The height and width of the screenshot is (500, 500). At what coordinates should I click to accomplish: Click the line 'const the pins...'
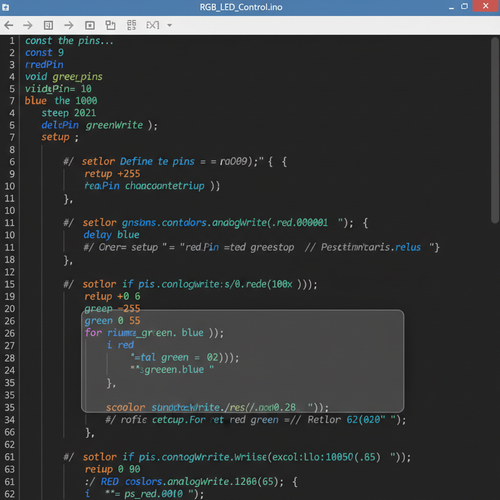69,41
